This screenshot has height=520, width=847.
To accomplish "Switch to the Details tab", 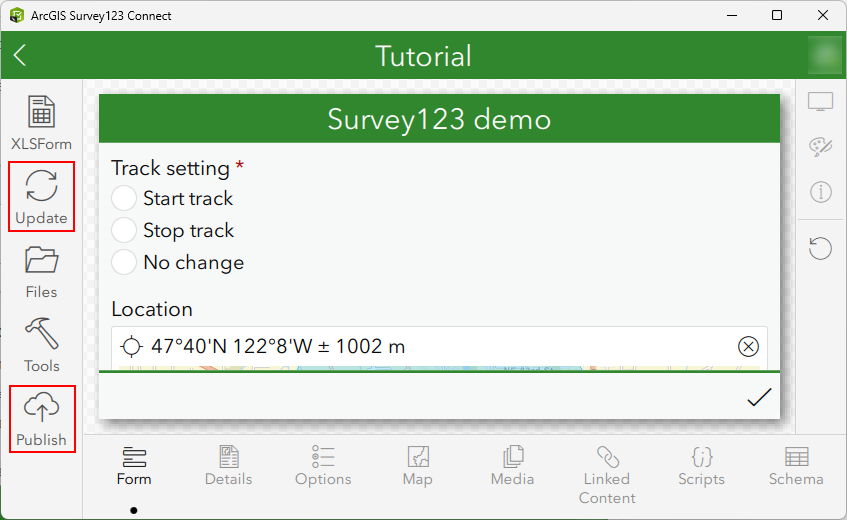I will click(228, 466).
